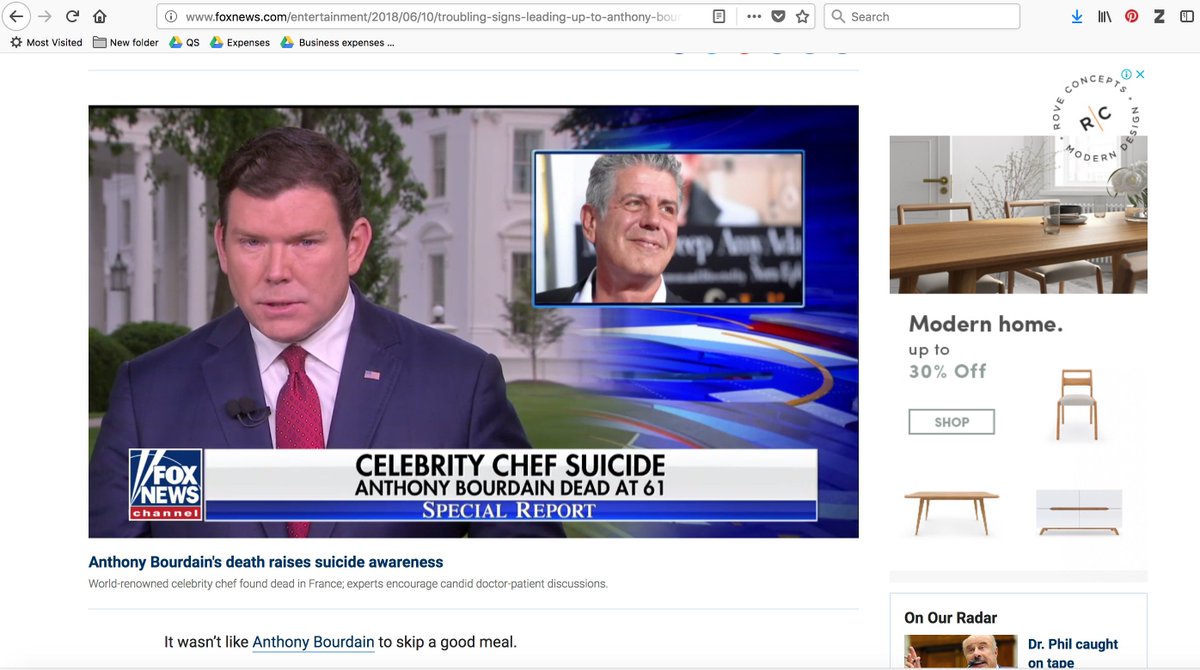Open the downloads panel
The width and height of the screenshot is (1200, 670).
coord(1077,17)
